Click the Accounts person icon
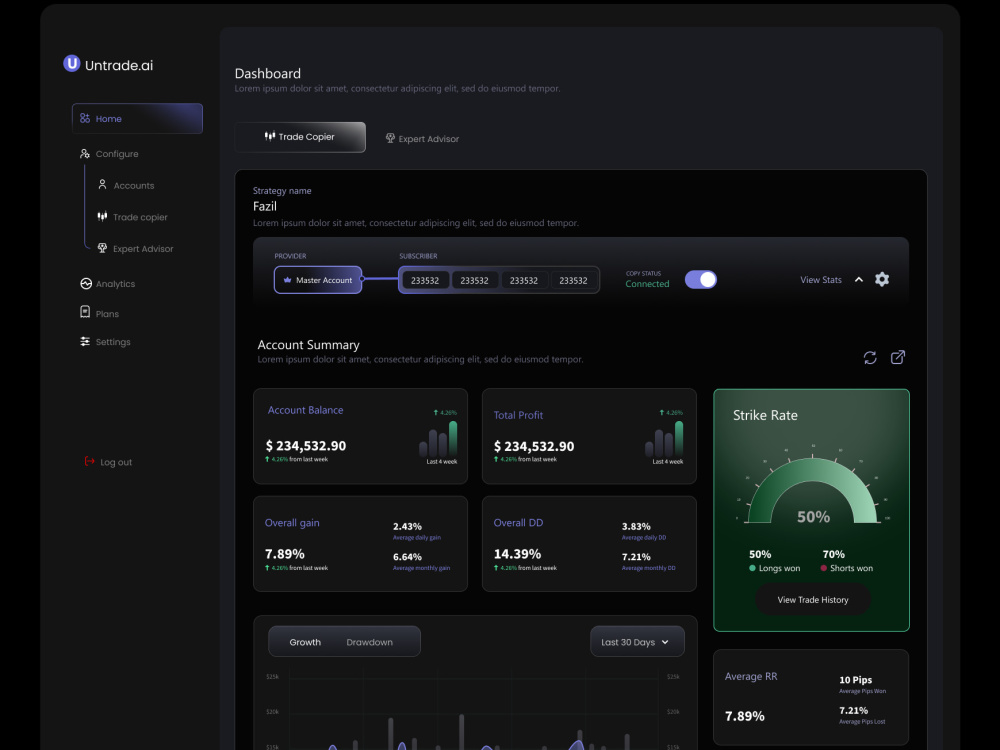 pyautogui.click(x=102, y=184)
